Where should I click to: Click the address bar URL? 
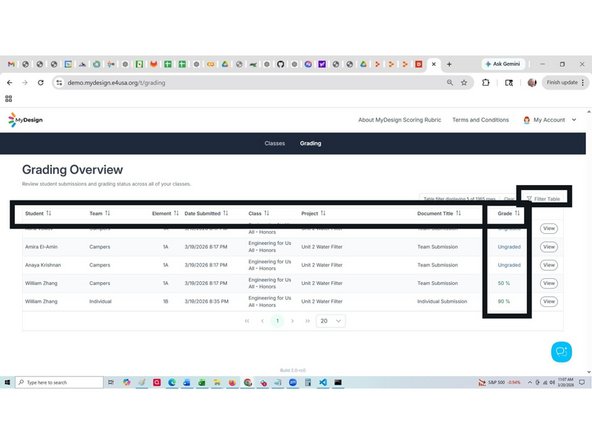[116, 83]
